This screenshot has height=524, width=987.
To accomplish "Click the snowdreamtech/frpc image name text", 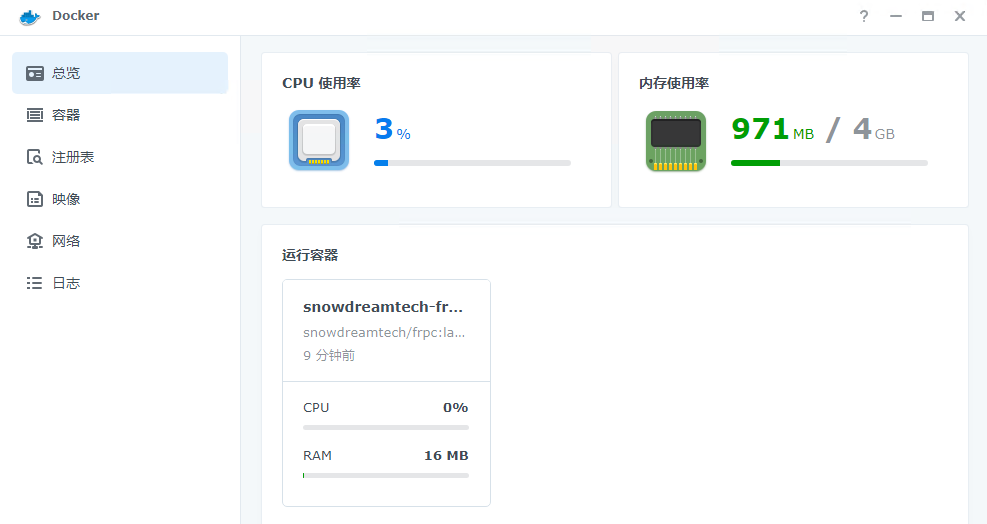I will click(x=384, y=332).
